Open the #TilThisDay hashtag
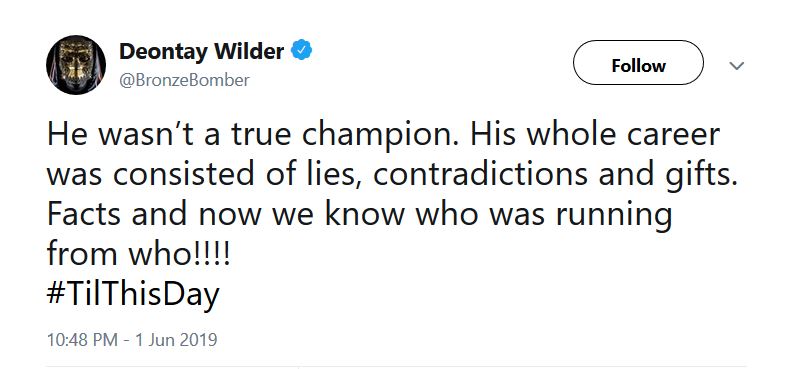 coord(133,294)
